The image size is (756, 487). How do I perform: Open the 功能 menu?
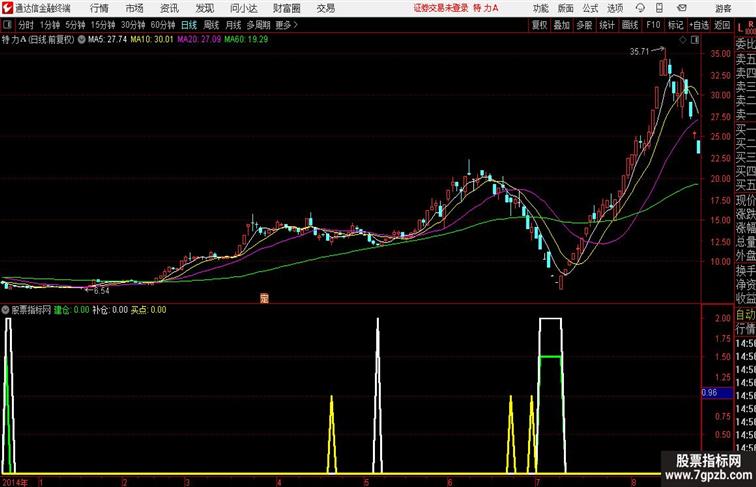point(540,8)
